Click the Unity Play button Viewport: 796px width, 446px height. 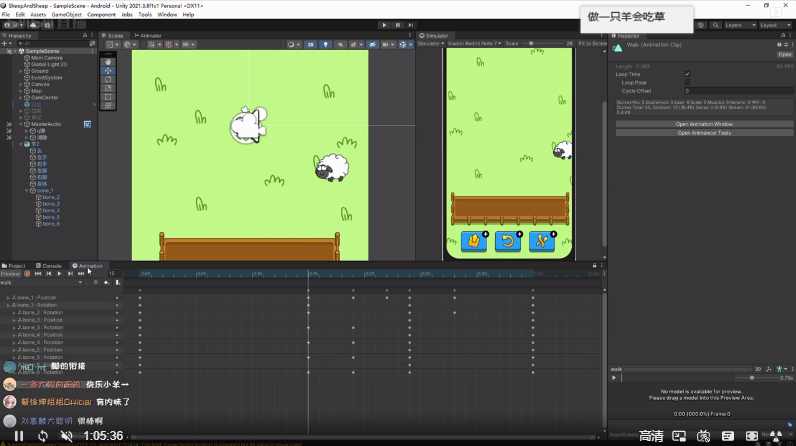[x=384, y=25]
